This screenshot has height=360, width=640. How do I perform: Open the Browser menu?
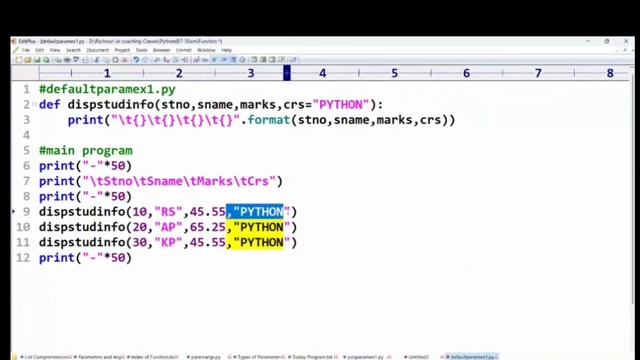coord(162,50)
